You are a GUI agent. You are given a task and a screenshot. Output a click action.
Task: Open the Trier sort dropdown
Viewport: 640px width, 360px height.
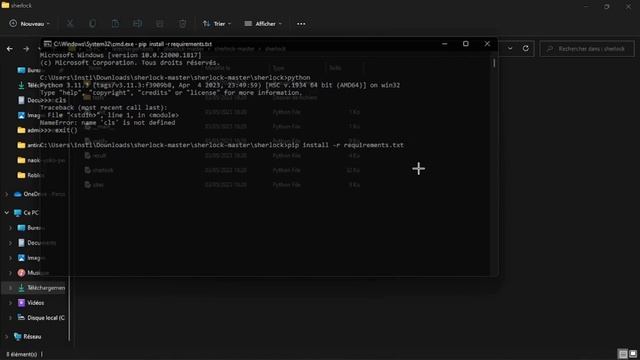tap(217, 24)
